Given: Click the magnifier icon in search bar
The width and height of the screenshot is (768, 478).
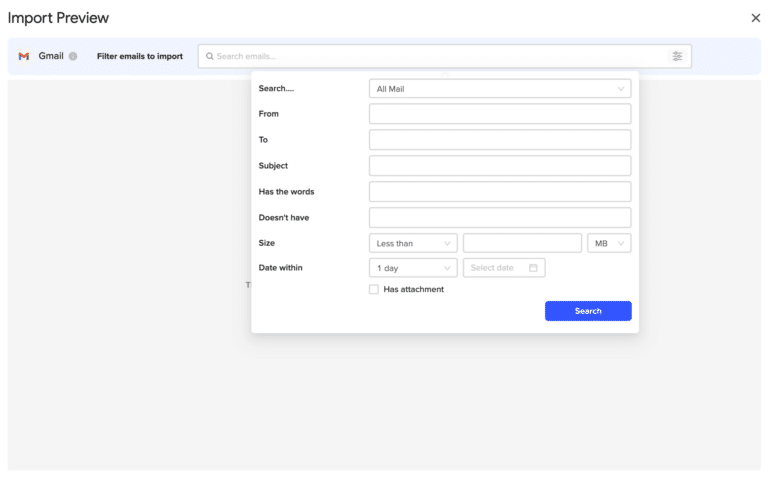Looking at the screenshot, I should tap(210, 57).
